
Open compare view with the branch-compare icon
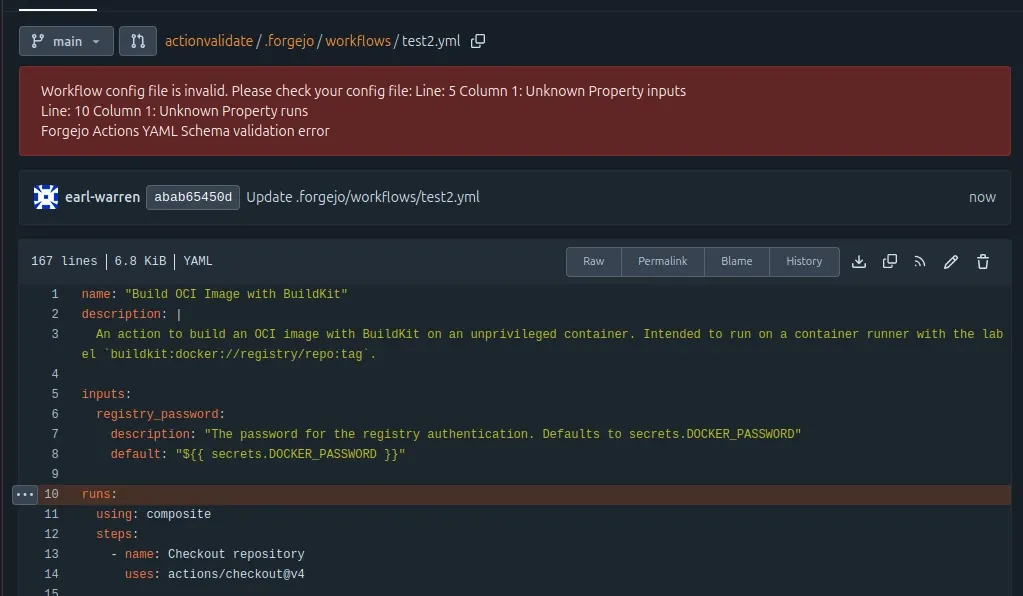point(137,41)
